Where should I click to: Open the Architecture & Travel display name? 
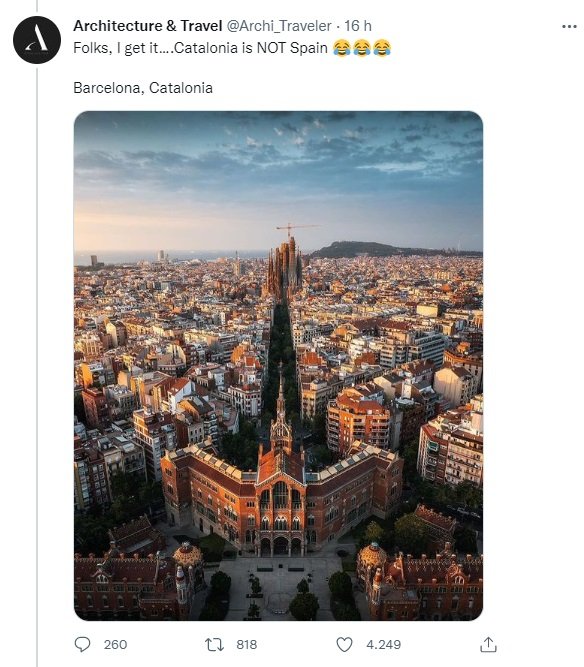click(148, 26)
